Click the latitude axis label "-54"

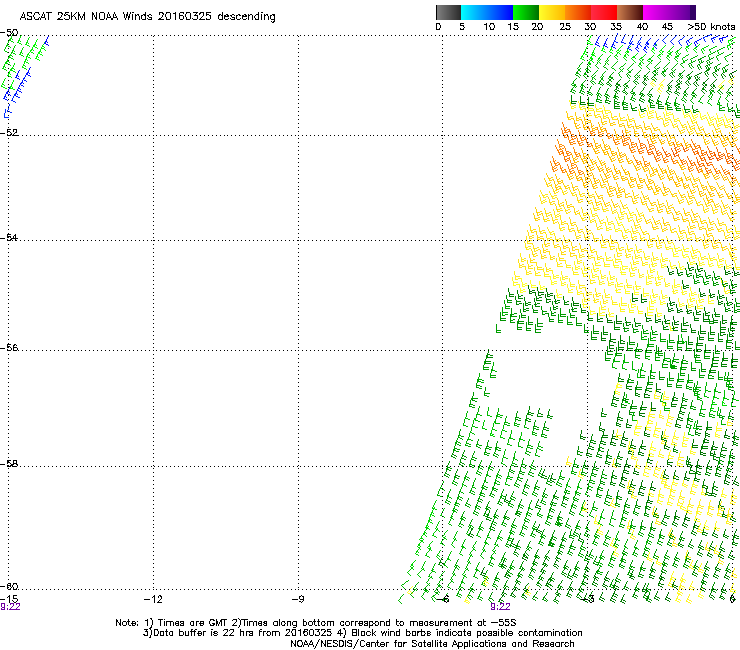tap(9, 237)
